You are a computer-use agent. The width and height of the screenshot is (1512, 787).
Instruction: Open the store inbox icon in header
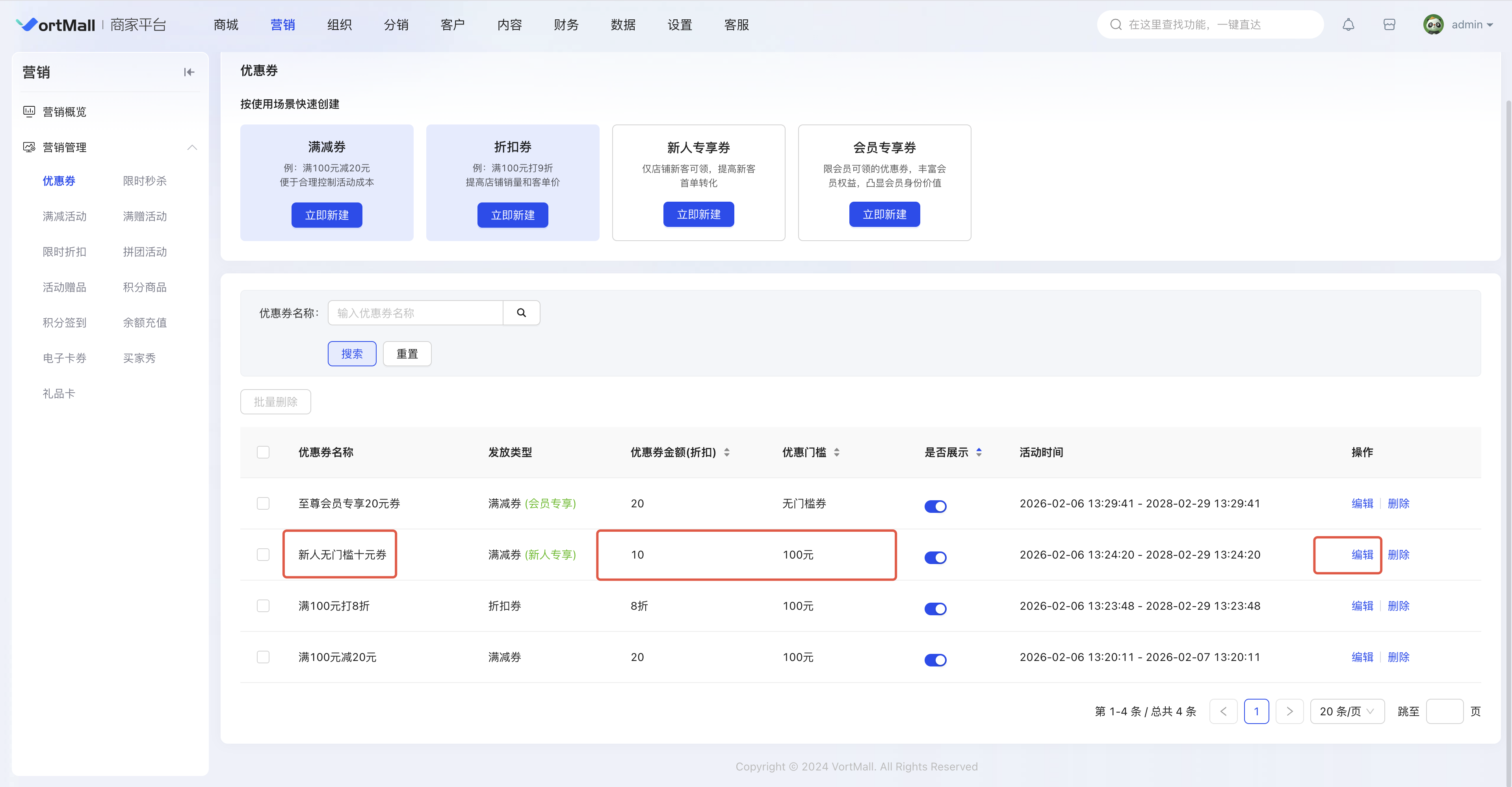tap(1389, 25)
